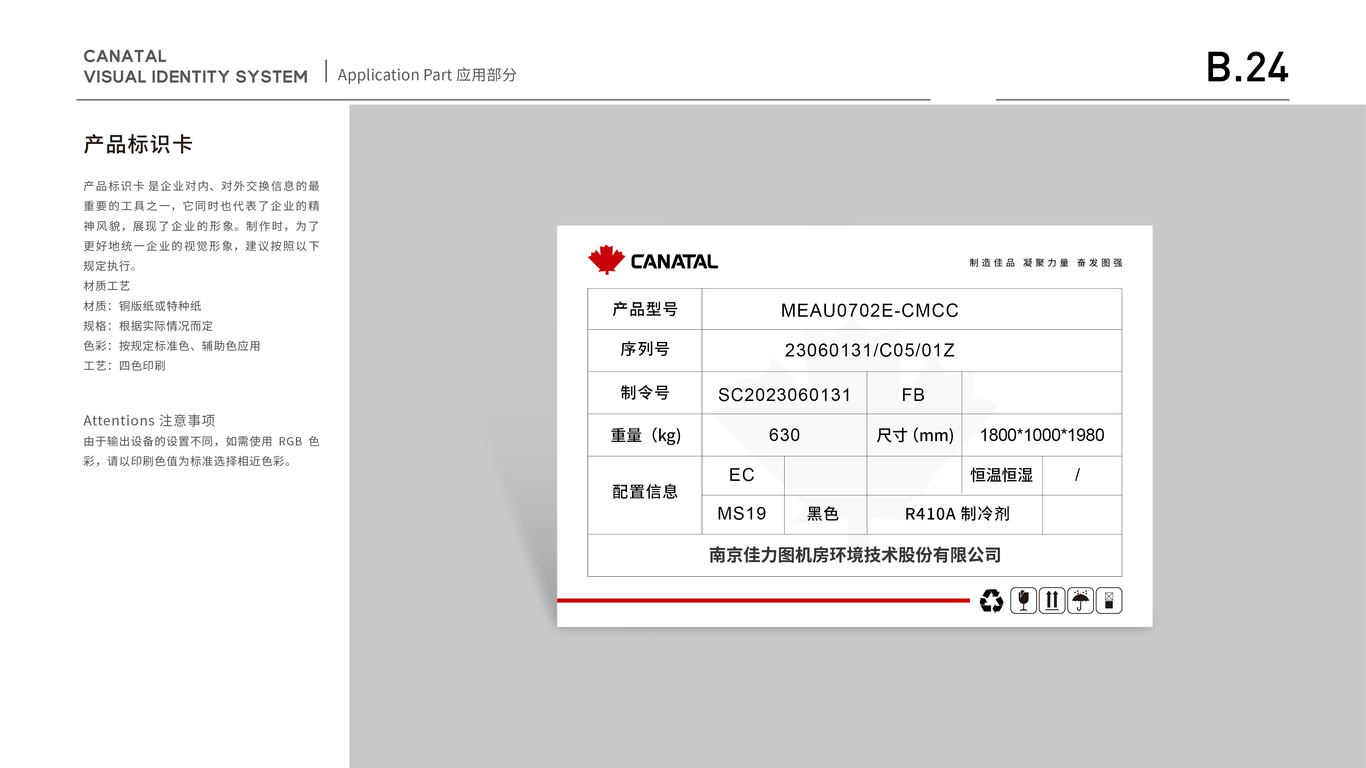This screenshot has height=768, width=1366.
Task: Click the '尺寸 (mm)' label cell
Action: 915,435
